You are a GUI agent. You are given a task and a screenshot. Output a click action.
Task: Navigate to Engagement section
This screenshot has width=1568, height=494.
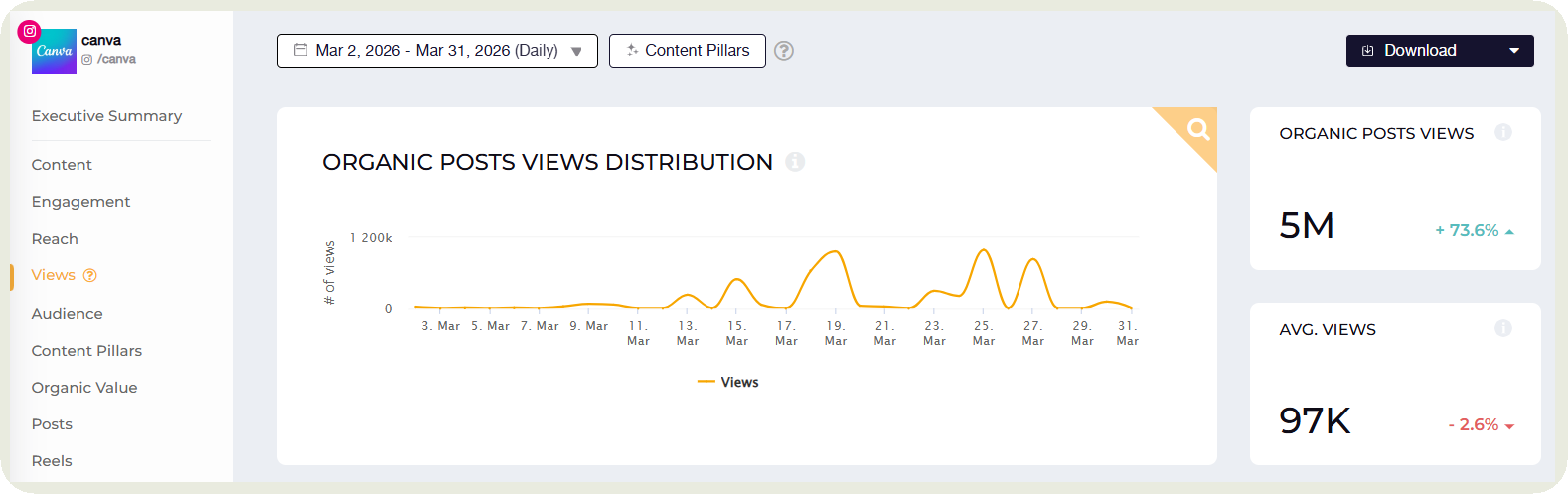click(x=80, y=202)
